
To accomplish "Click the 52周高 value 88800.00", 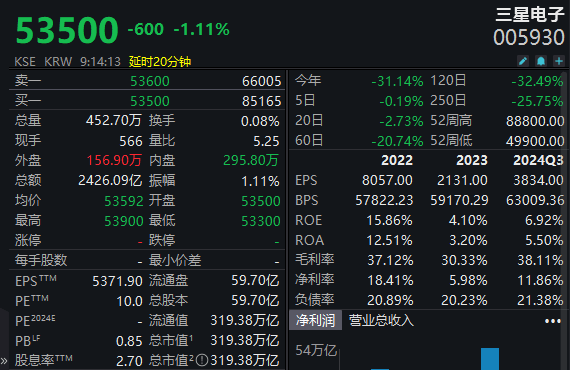I will [535, 121].
